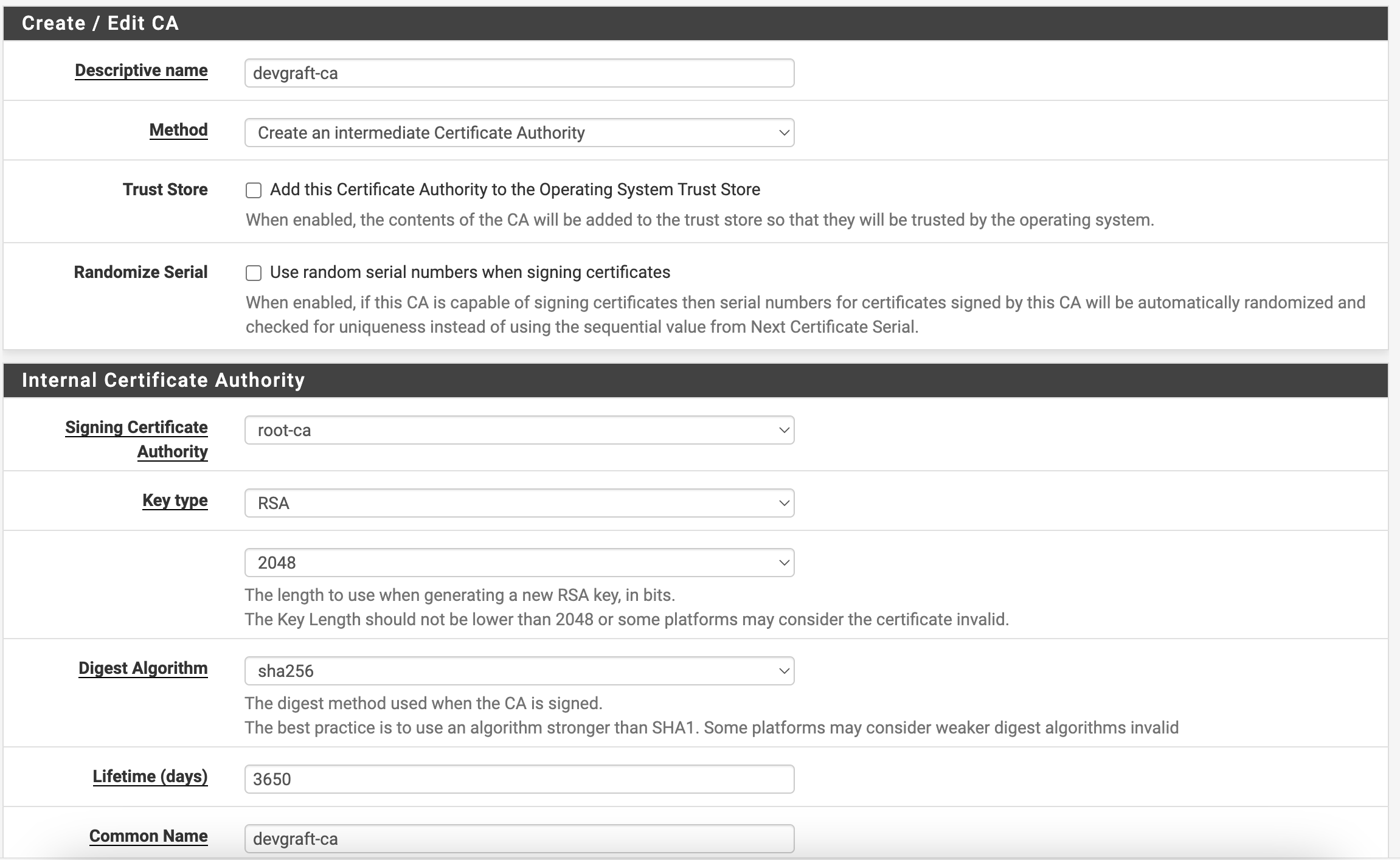The width and height of the screenshot is (1400, 860).
Task: Click the Common Name input field
Action: 519,839
